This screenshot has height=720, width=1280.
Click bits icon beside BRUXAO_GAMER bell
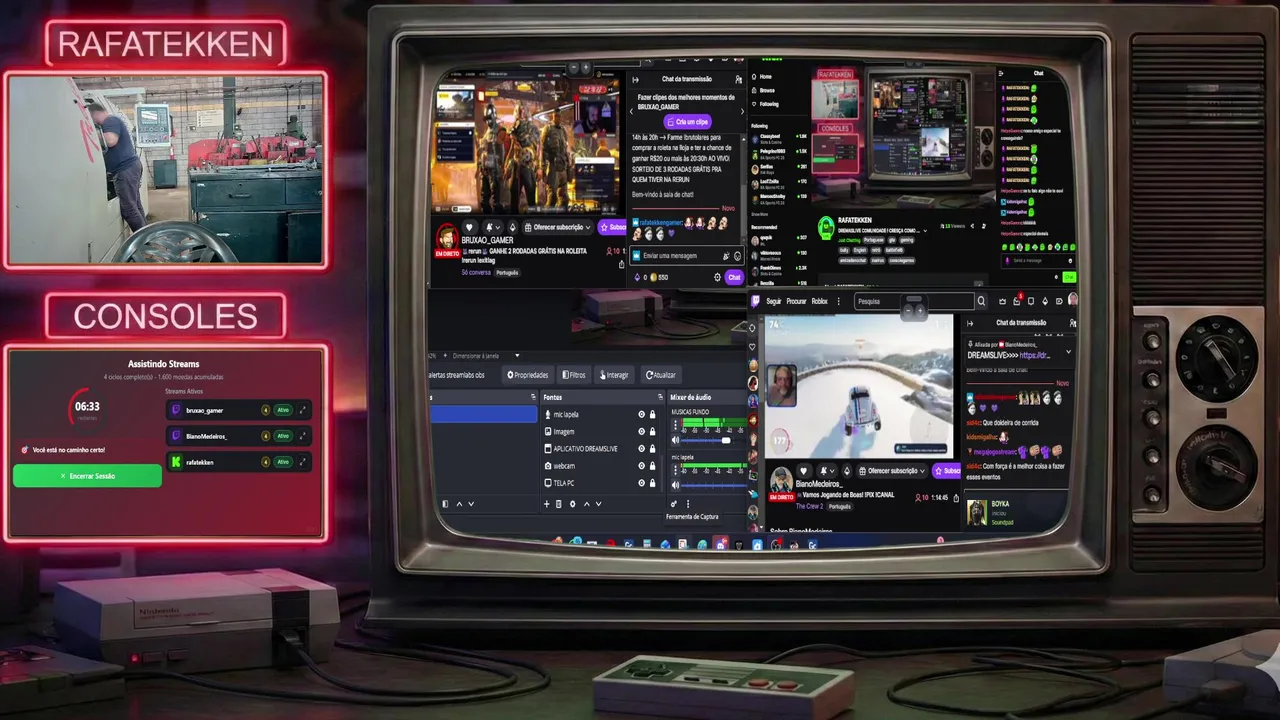pos(513,227)
